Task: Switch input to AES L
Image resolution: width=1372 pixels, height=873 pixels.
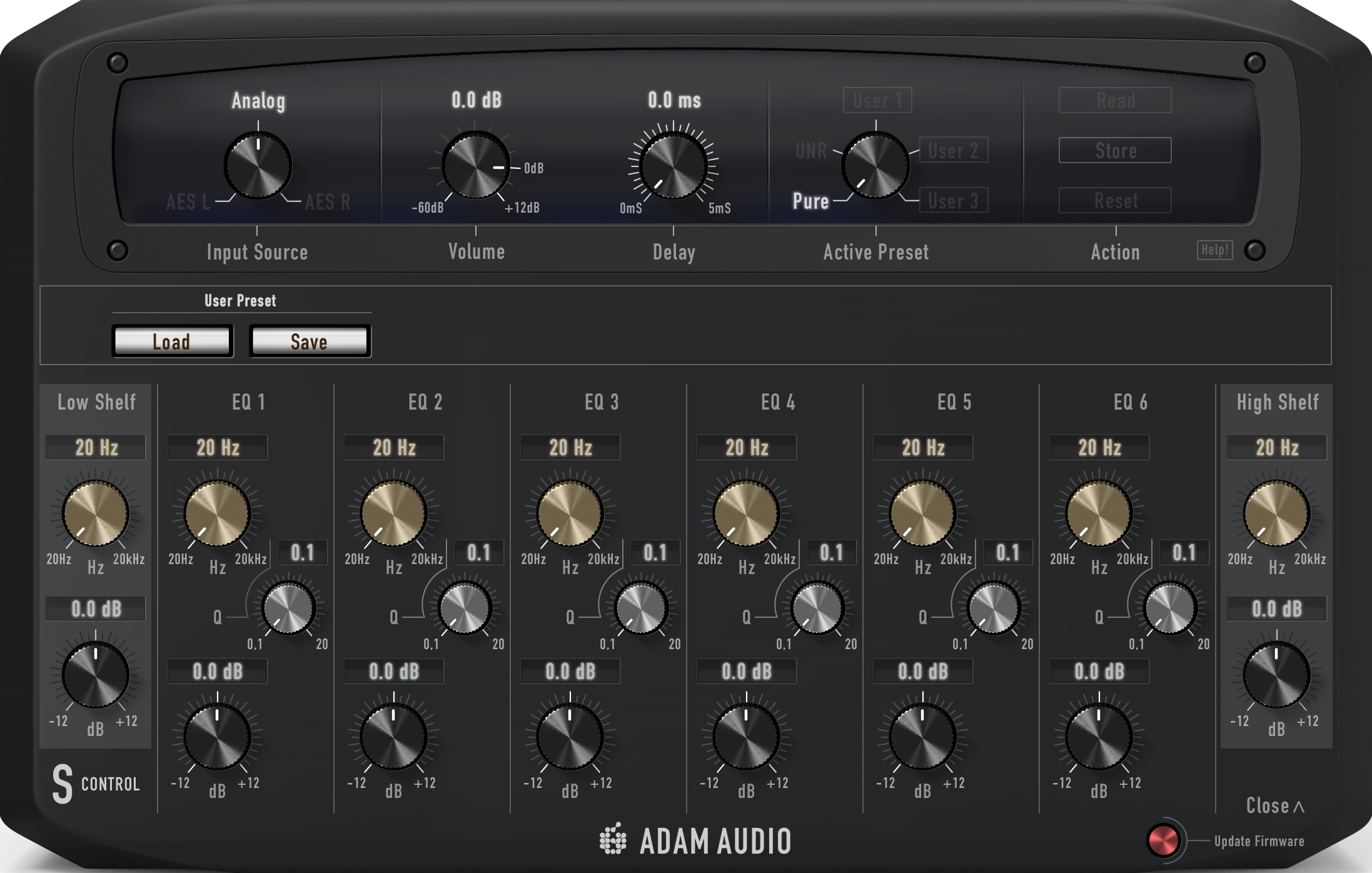Action: [187, 201]
